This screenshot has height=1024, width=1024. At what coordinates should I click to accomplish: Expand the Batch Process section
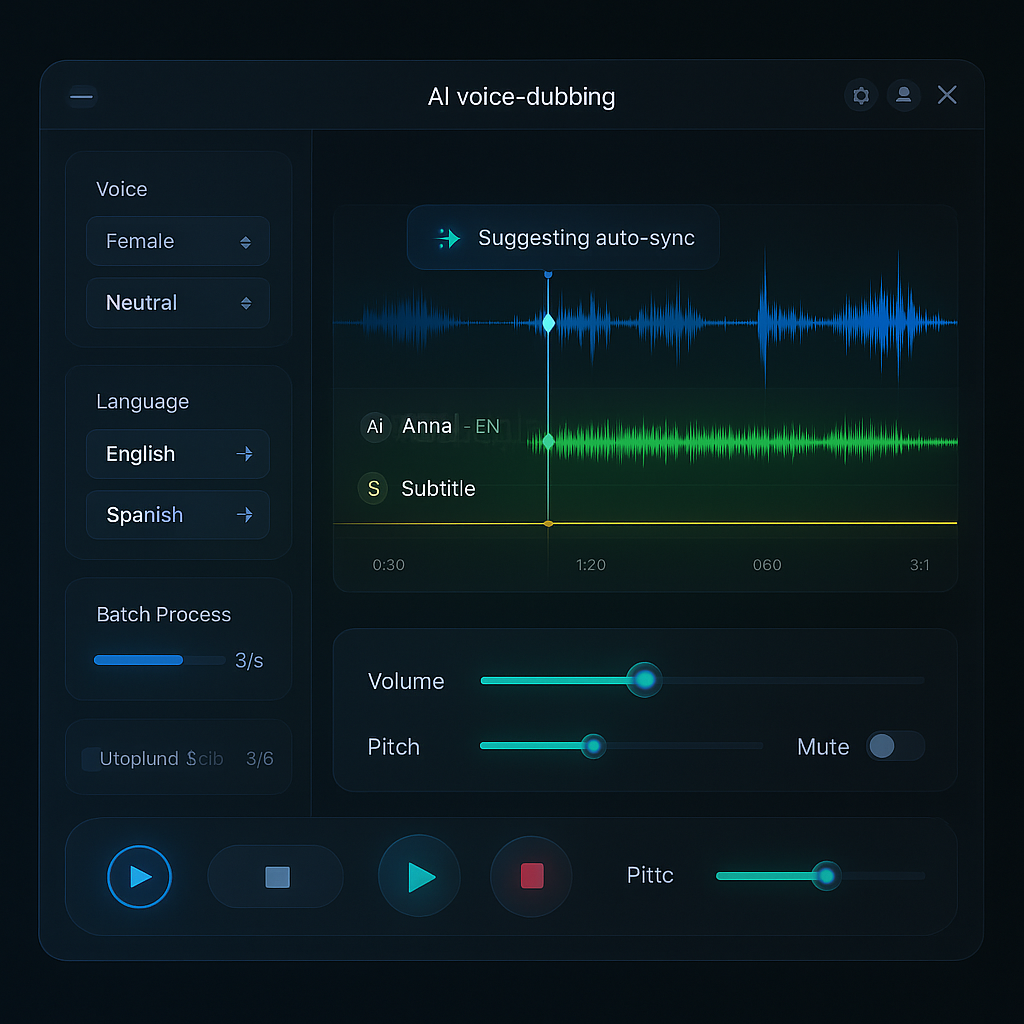163,615
